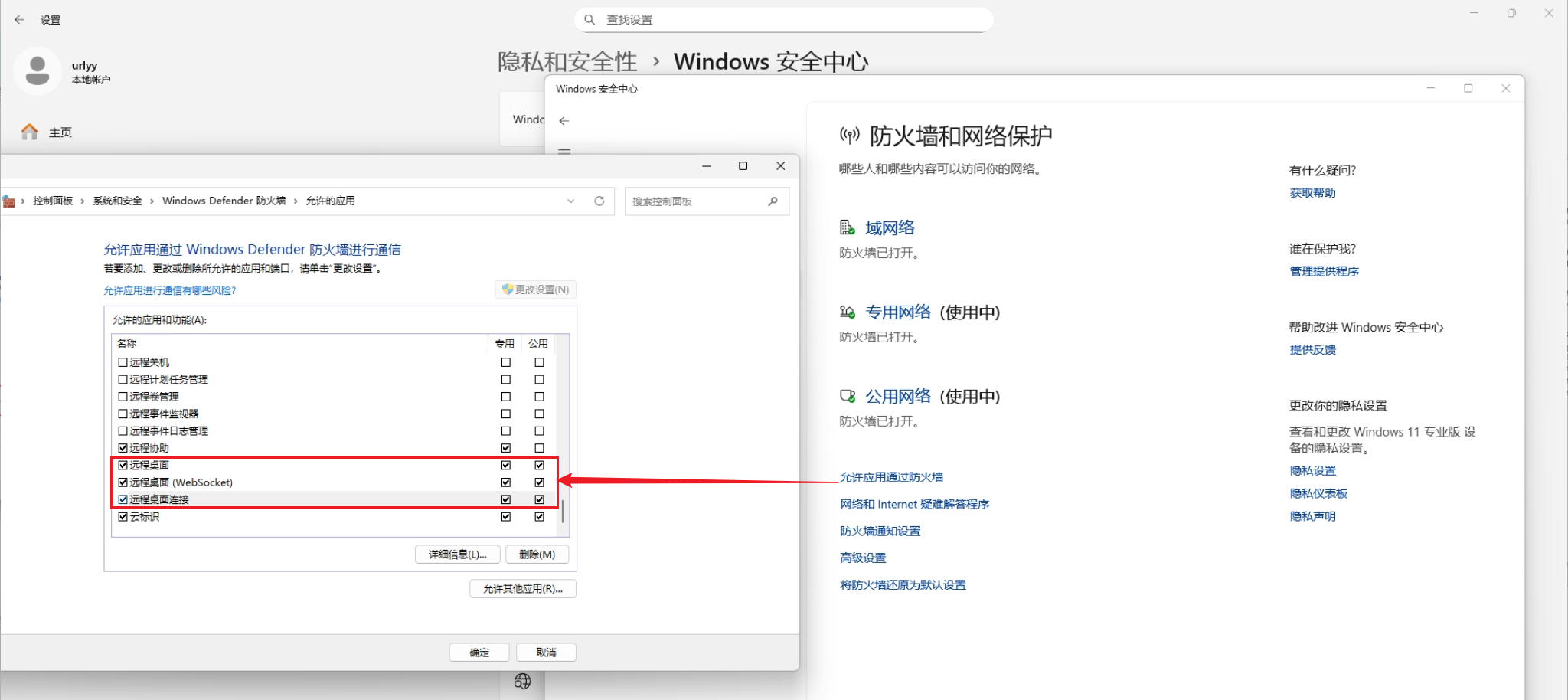This screenshot has height=700, width=1568.
Task: Click the globe icon below the dialog
Action: (x=523, y=681)
